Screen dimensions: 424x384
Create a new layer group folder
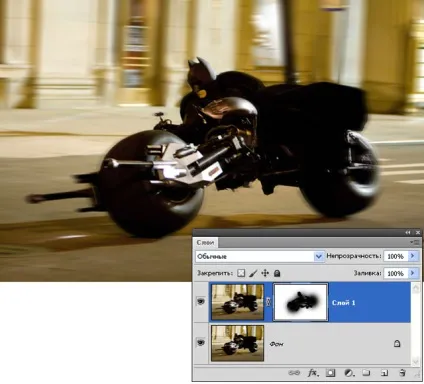(366, 373)
